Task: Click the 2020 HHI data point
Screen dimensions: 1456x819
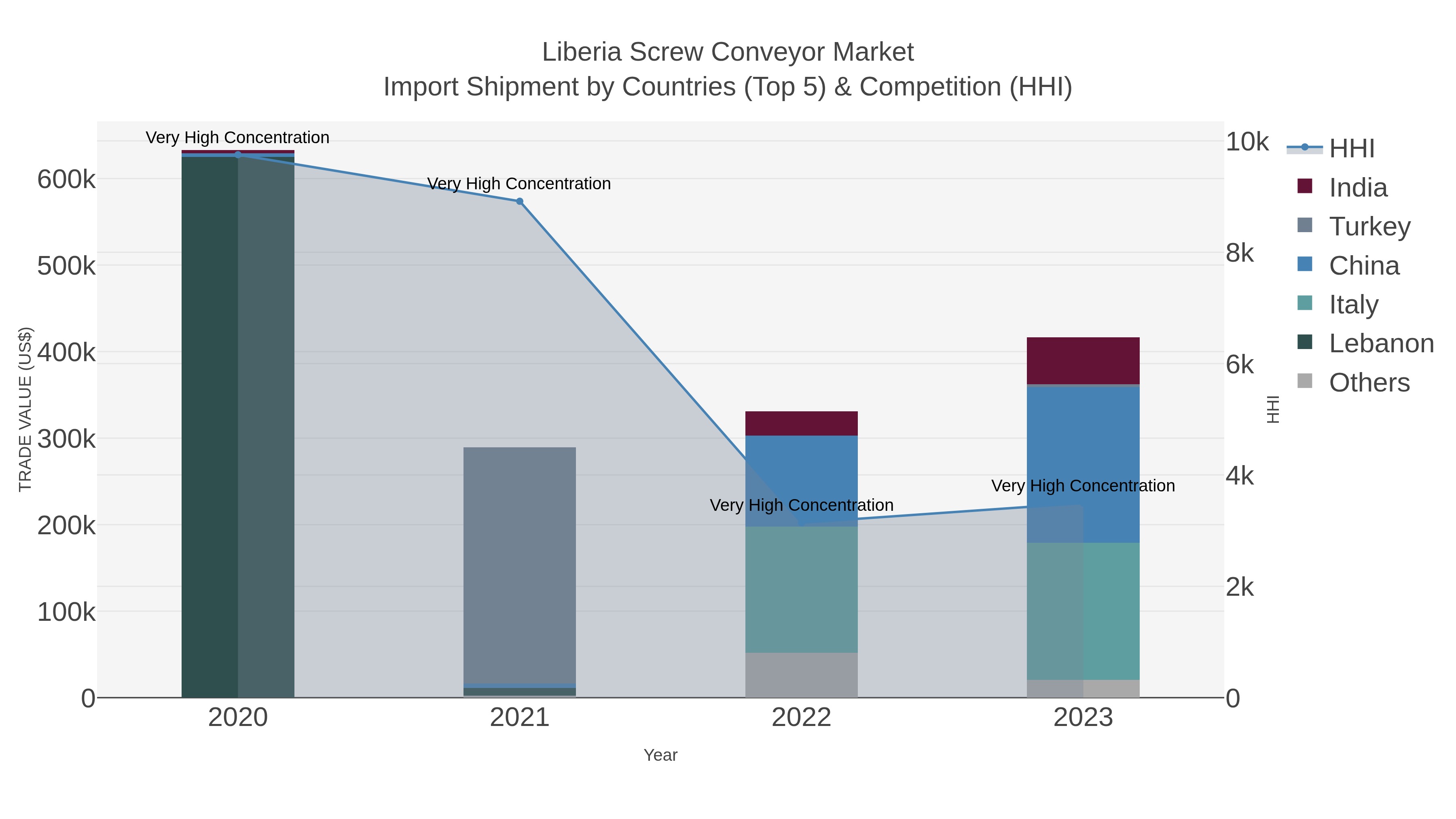Action: pos(237,155)
